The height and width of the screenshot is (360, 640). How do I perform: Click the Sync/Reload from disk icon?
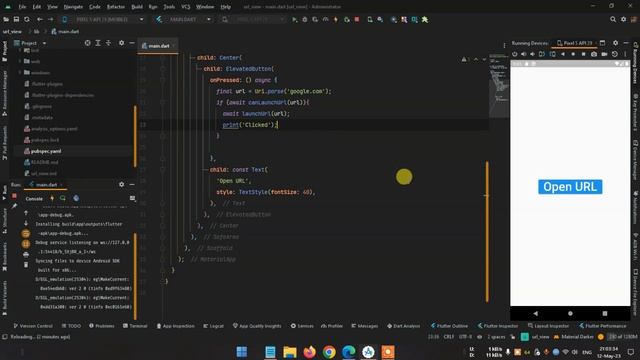point(27,20)
